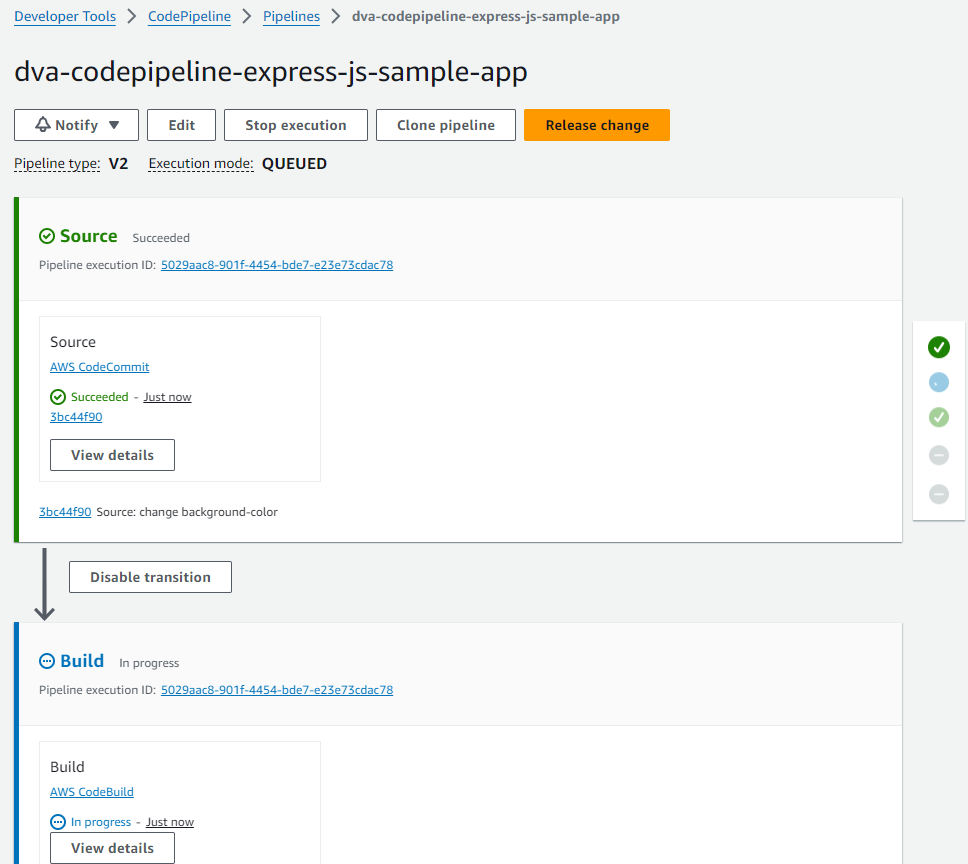Open Pipeline type info label
The width and height of the screenshot is (968, 864).
57,164
